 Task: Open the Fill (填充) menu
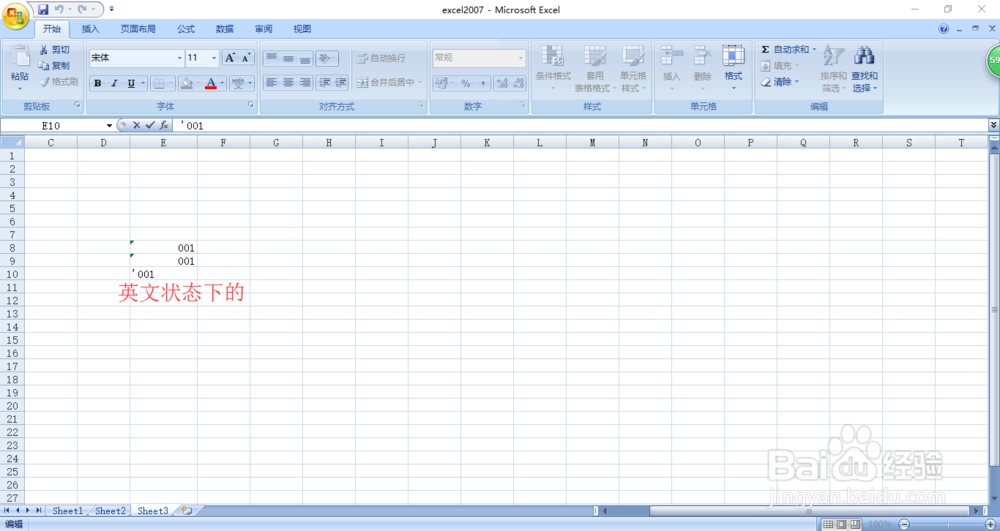780,66
